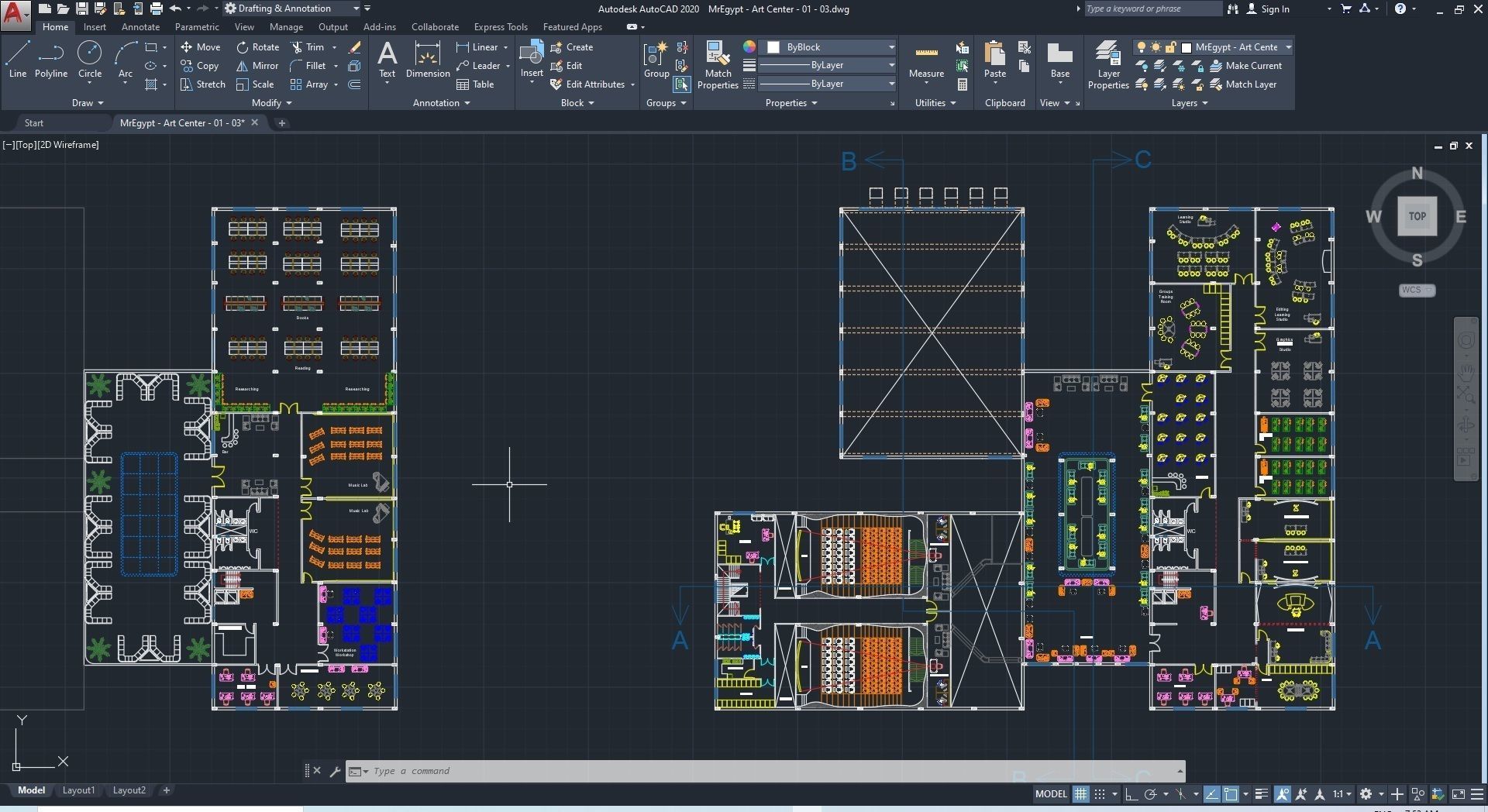Select the Line tool
1488x812 pixels.
(x=18, y=60)
